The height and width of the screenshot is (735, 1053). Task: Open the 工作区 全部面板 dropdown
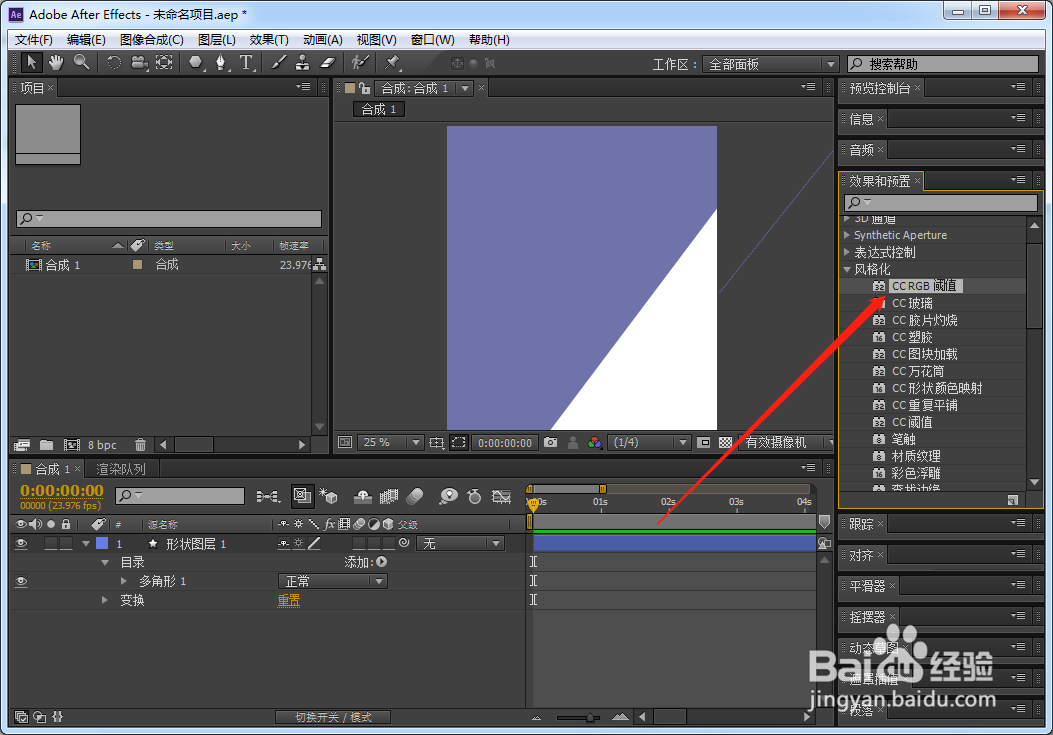click(770, 64)
